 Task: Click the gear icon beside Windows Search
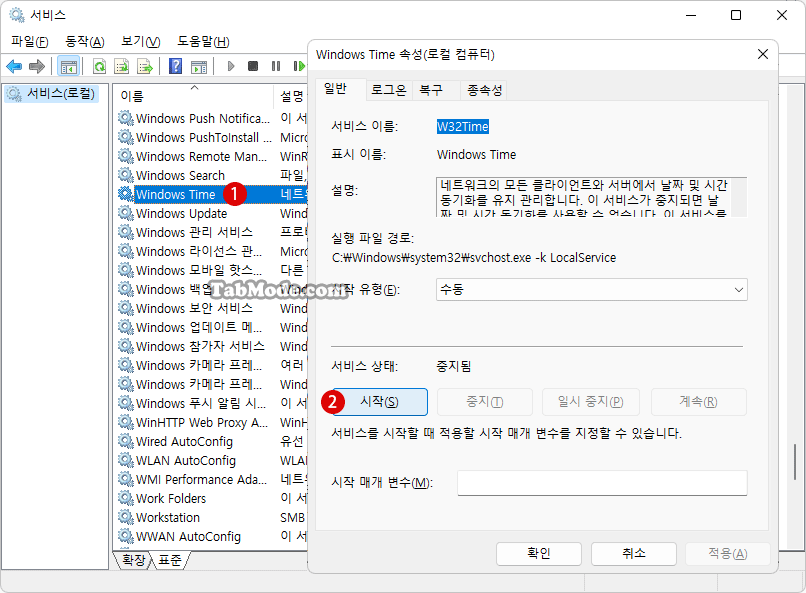click(x=125, y=175)
